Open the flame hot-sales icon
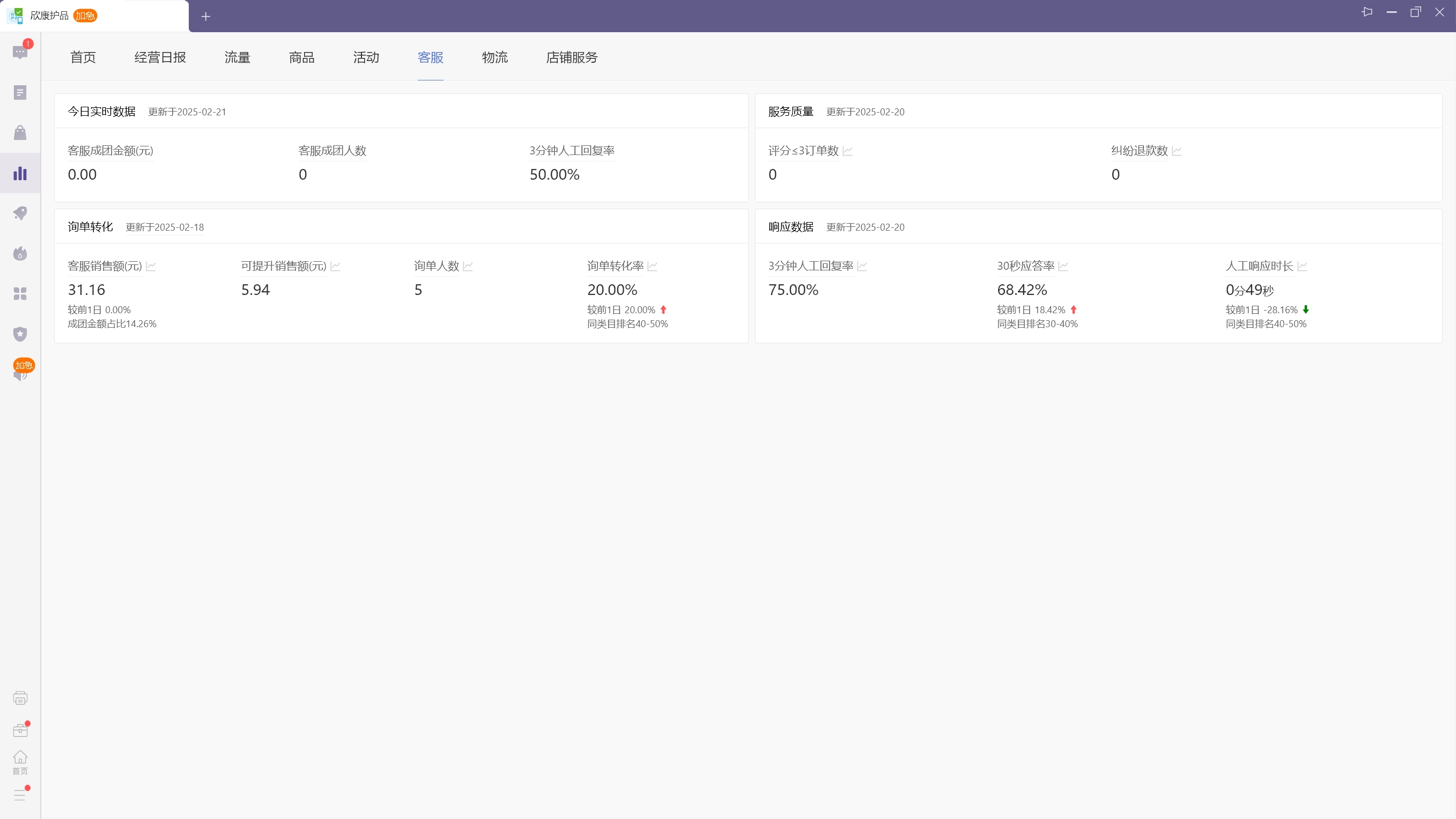The image size is (1456, 819). pyautogui.click(x=20, y=253)
